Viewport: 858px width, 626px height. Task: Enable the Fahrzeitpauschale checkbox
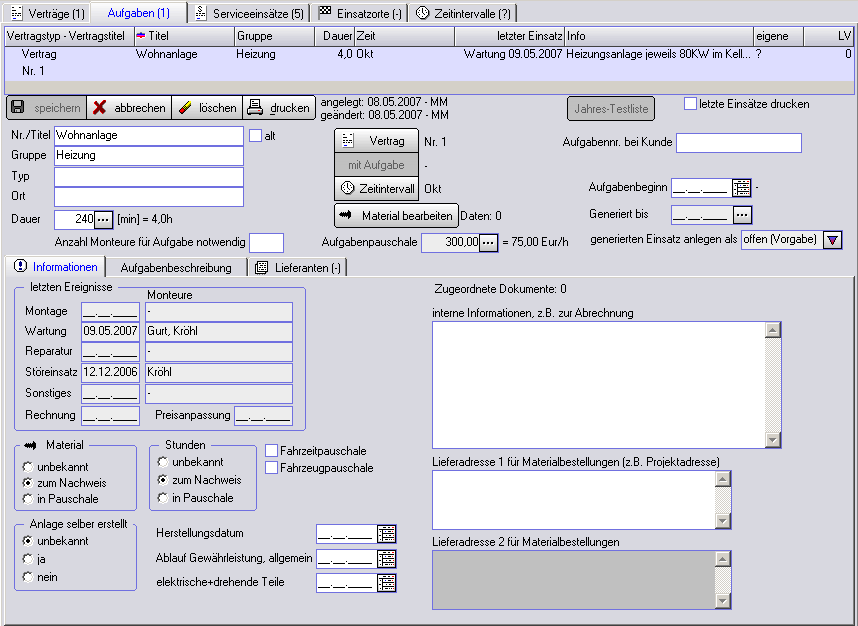click(x=272, y=451)
